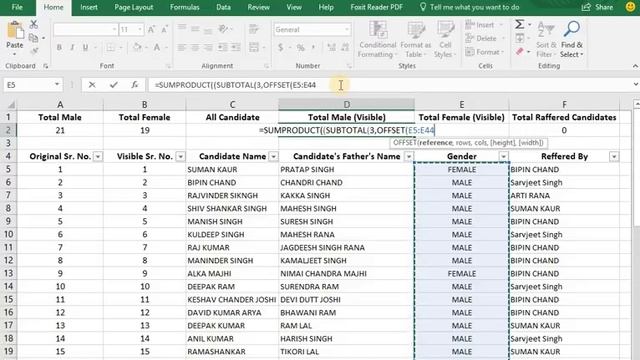Click the Share button
This screenshot has width=640, height=360.
tap(597, 7)
